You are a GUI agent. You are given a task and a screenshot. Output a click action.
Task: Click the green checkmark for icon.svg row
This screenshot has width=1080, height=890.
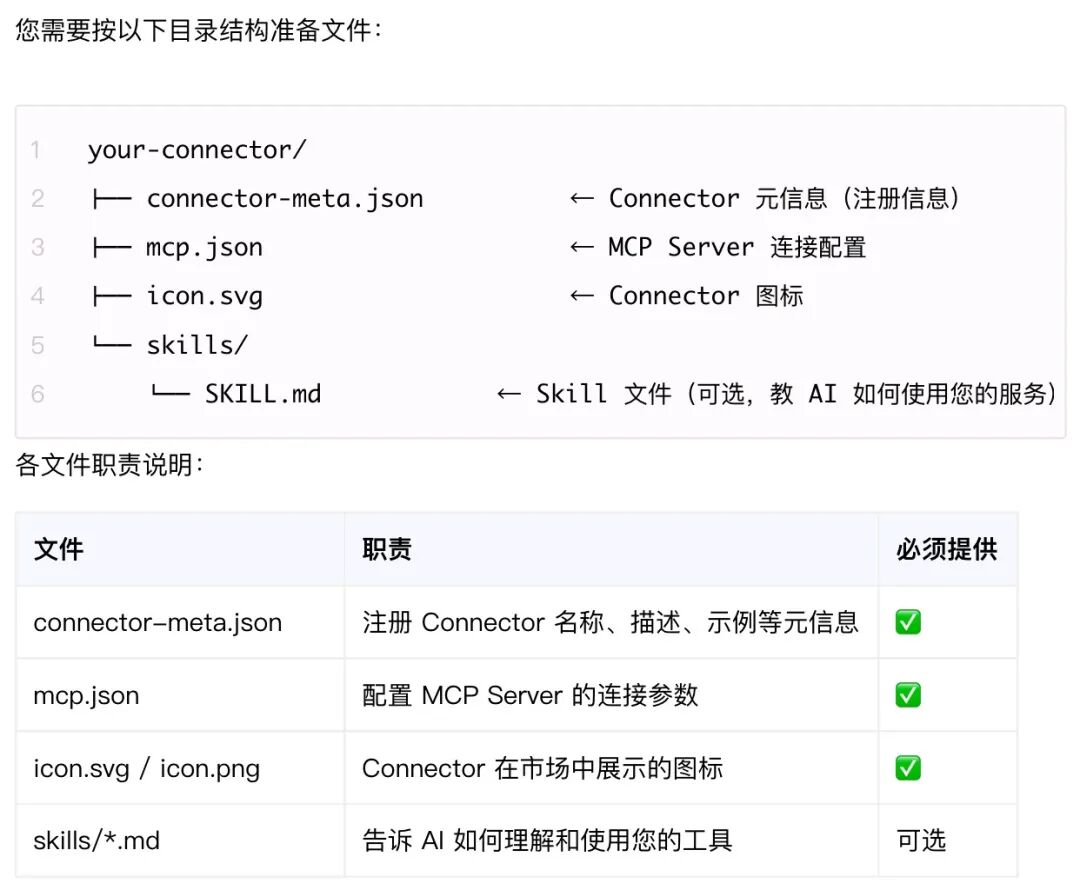[x=908, y=768]
